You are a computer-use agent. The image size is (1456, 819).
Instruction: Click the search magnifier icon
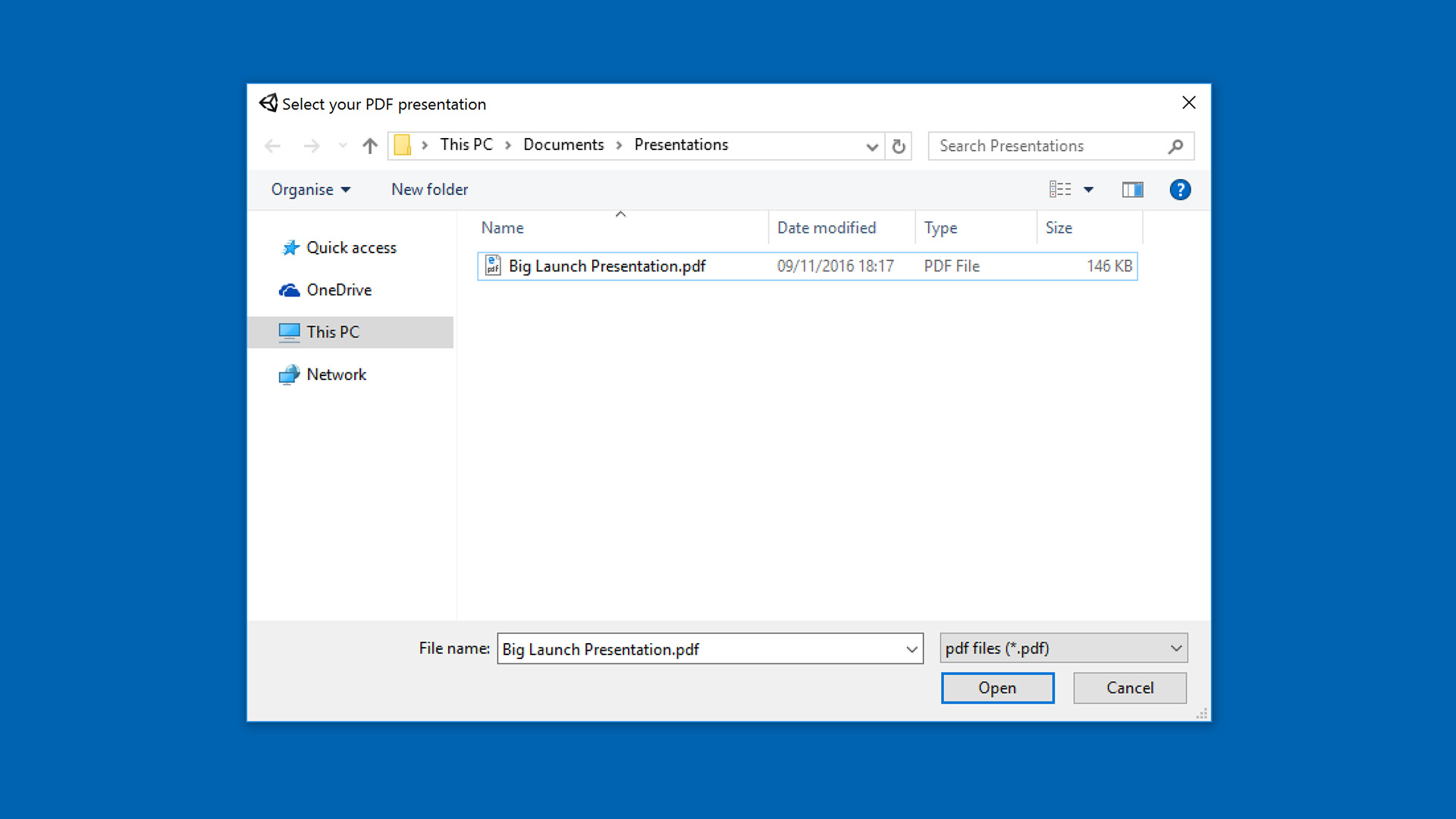(x=1176, y=146)
